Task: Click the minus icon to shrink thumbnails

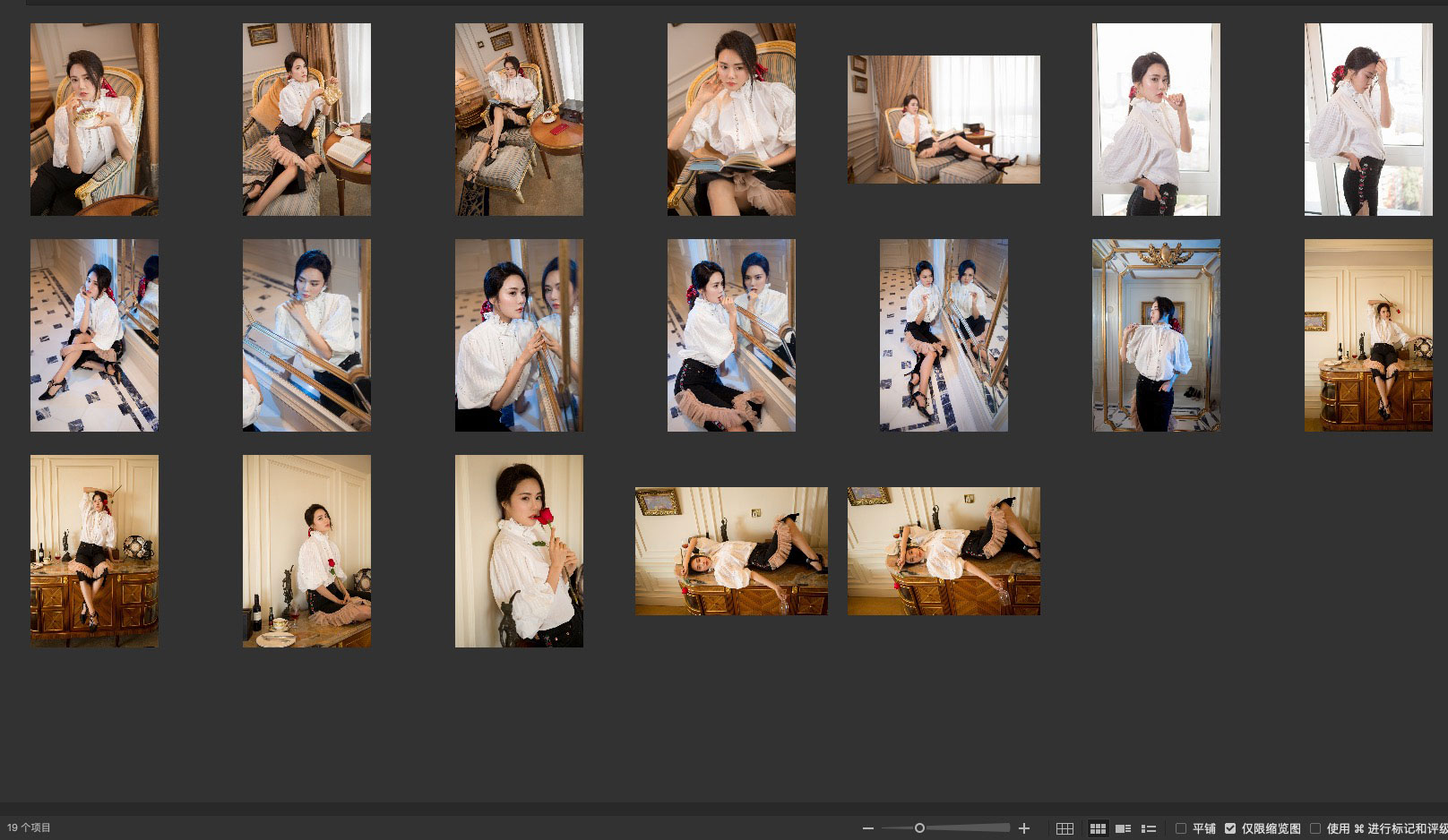Action: point(867,828)
